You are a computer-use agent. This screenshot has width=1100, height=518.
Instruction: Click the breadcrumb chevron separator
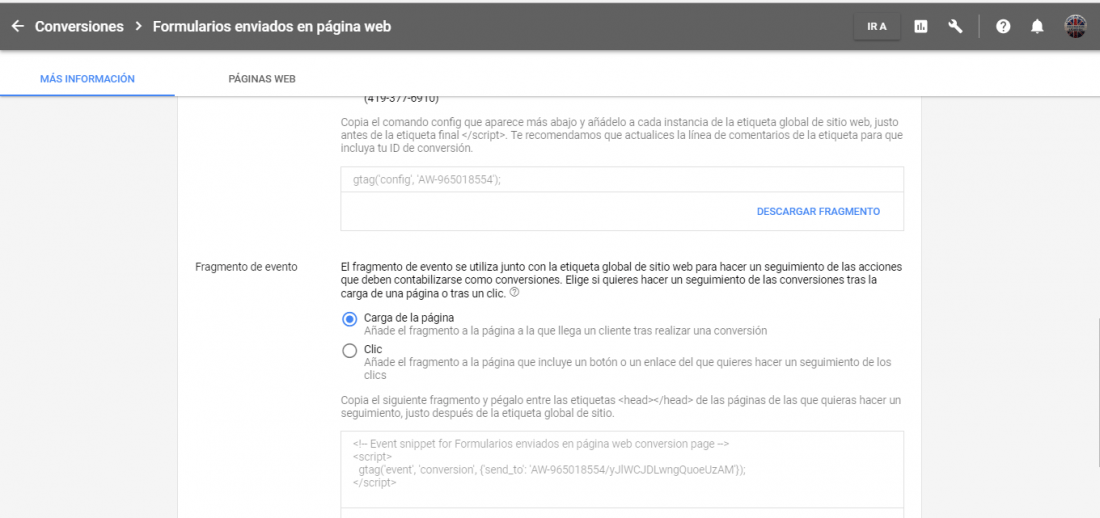point(138,27)
